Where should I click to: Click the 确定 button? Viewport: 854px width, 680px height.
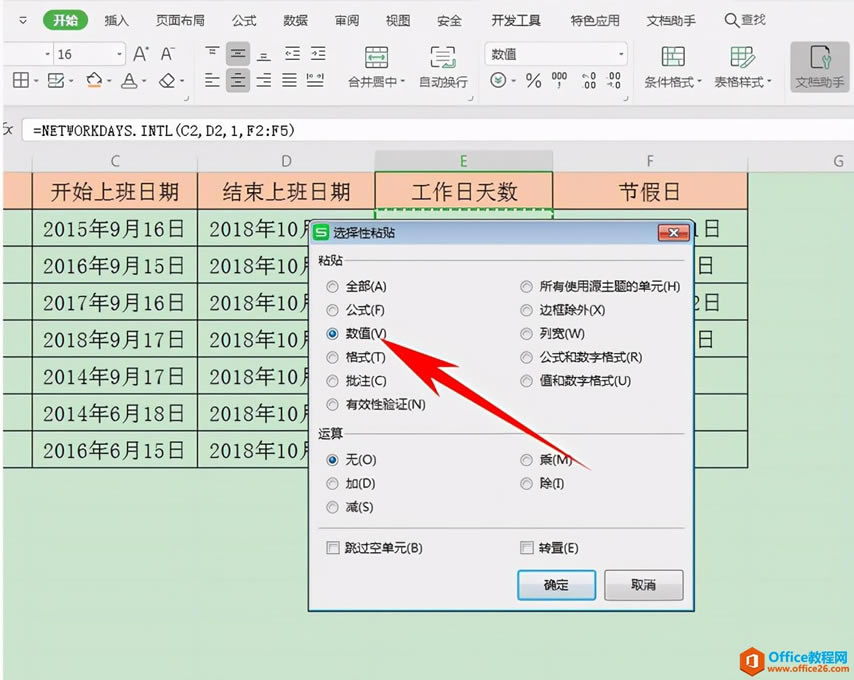556,585
